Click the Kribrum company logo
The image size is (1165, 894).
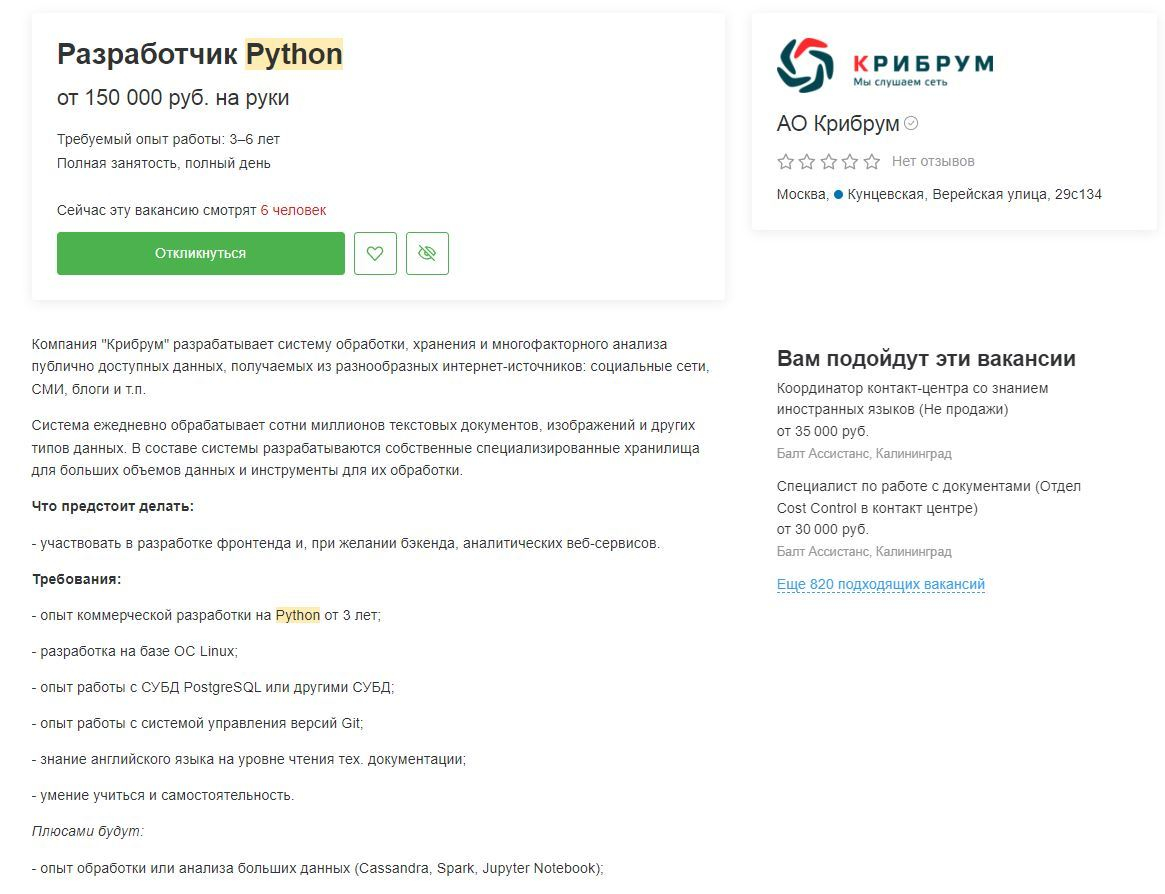885,65
